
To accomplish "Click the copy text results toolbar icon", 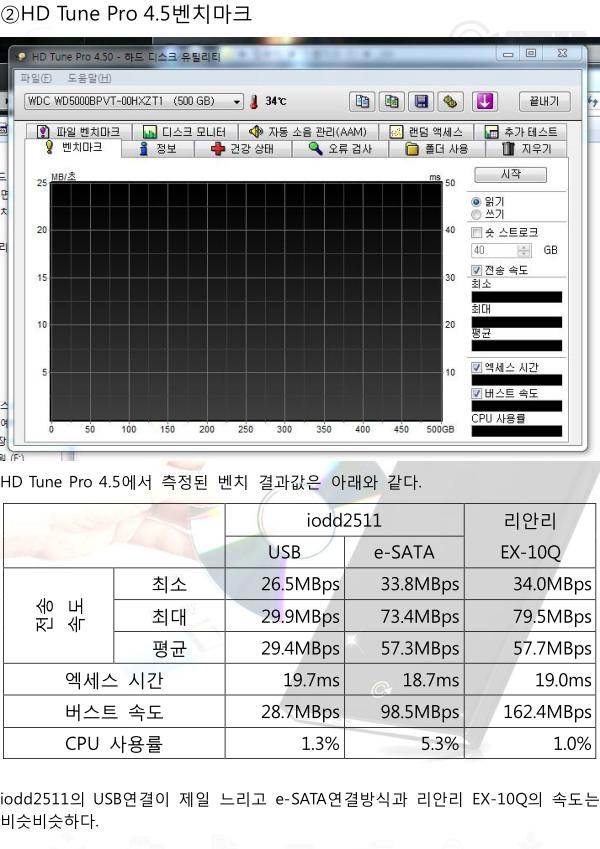I will pos(362,101).
